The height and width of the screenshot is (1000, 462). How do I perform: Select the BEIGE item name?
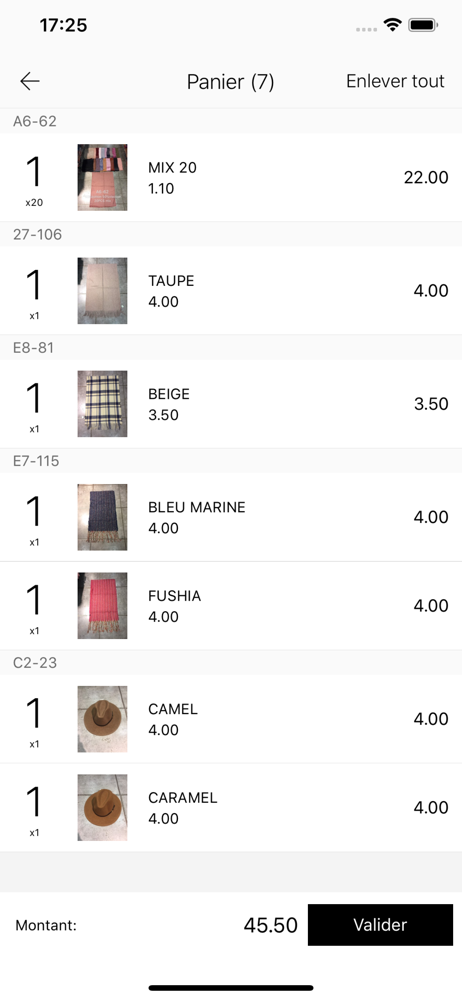pos(169,394)
